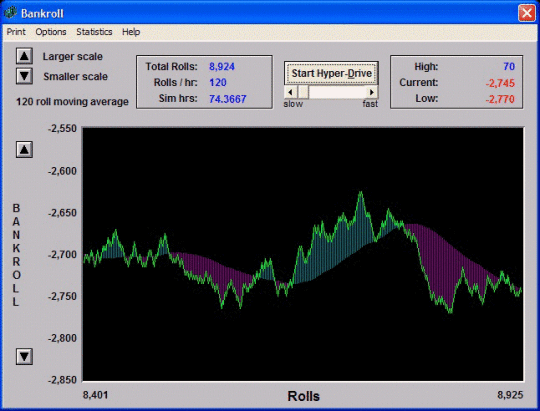Click the speed scrollbar right arrow toward fast
This screenshot has width=540, height=411.
(372, 92)
